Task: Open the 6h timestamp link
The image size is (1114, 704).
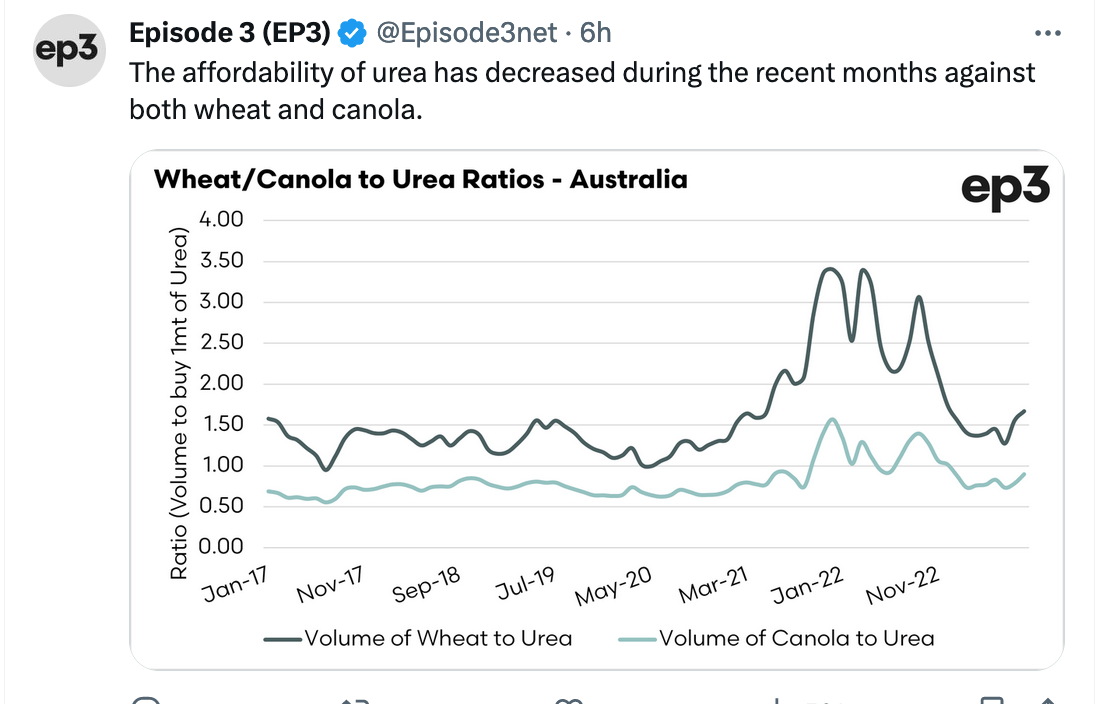Action: pos(595,33)
